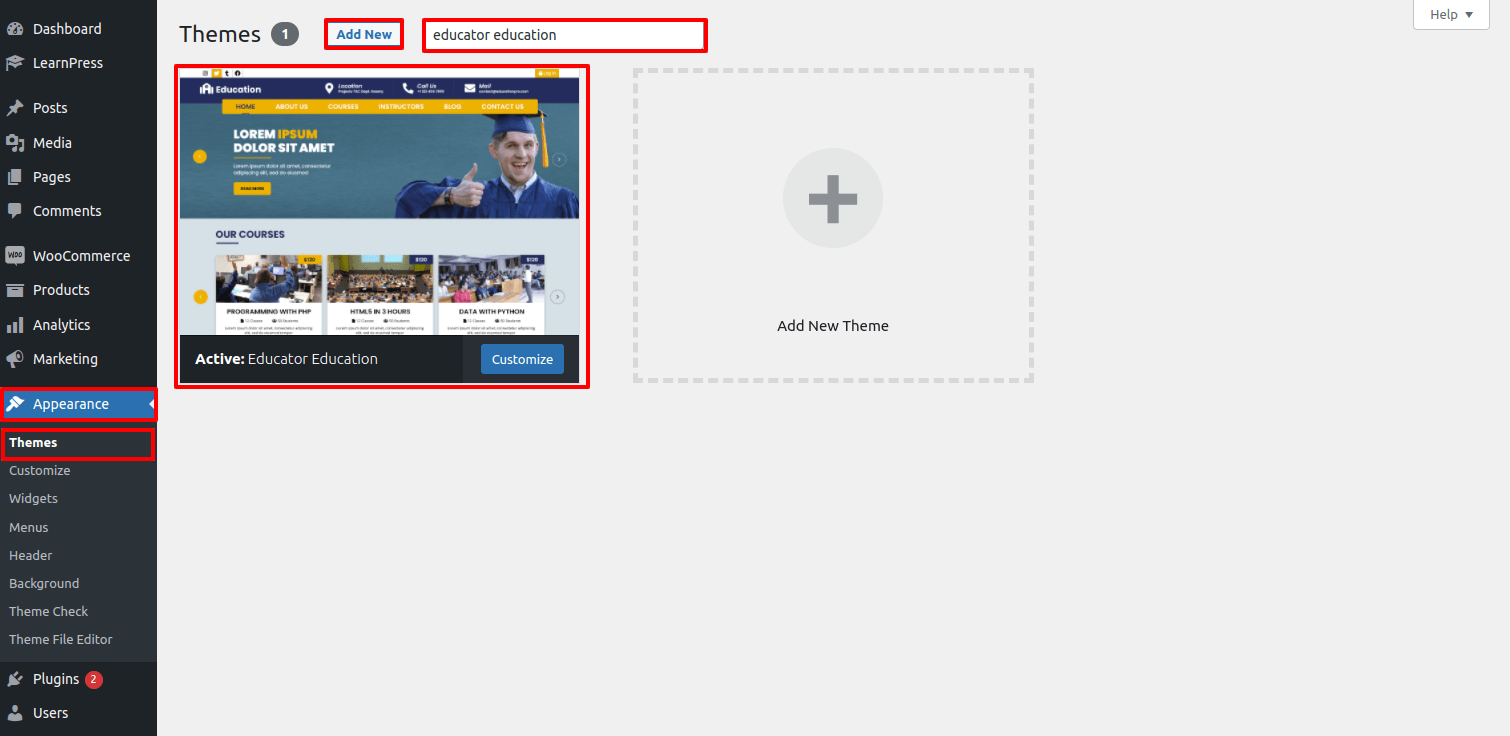The height and width of the screenshot is (736, 1510).
Task: Click the Dashboard gauge icon
Action: tap(15, 29)
